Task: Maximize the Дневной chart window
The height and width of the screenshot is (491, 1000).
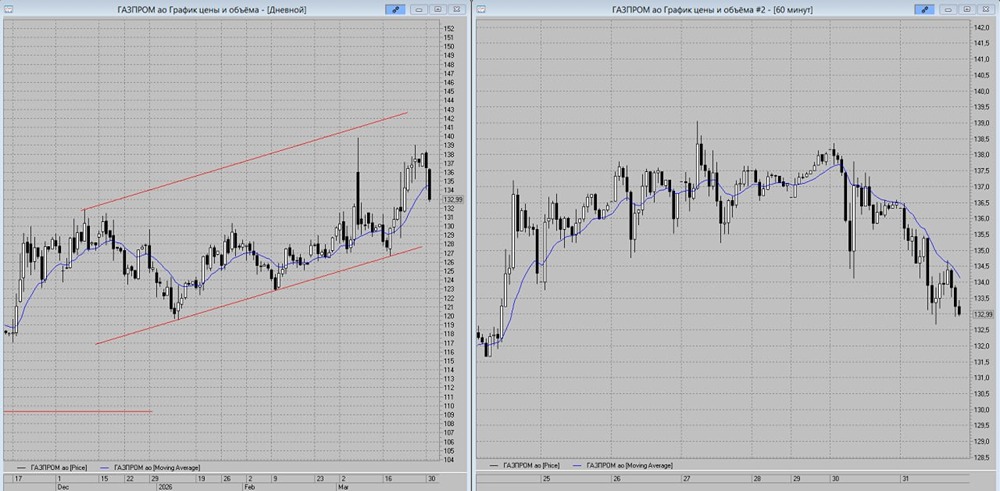Action: tap(438, 10)
